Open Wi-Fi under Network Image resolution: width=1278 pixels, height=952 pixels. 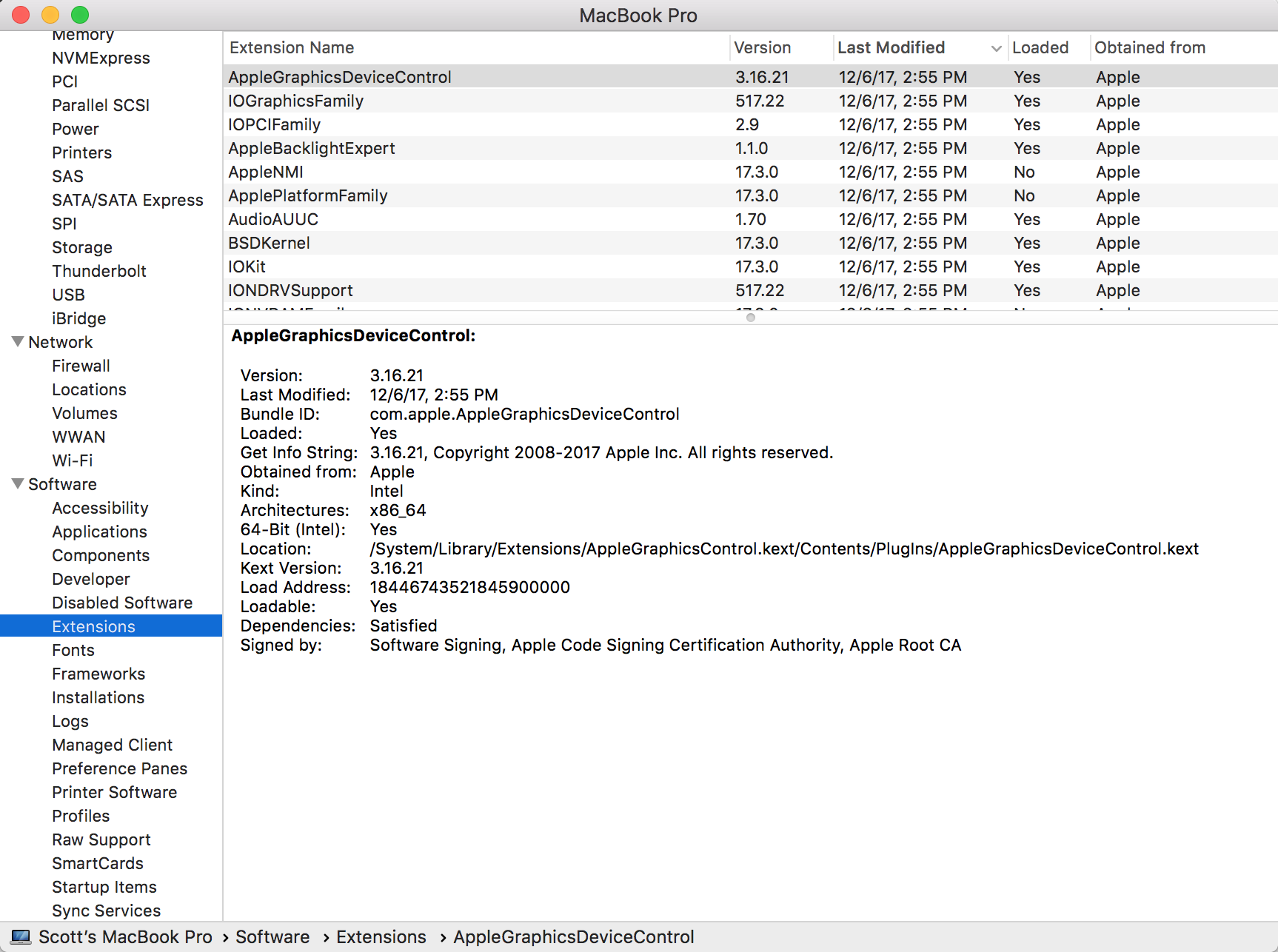tap(73, 460)
